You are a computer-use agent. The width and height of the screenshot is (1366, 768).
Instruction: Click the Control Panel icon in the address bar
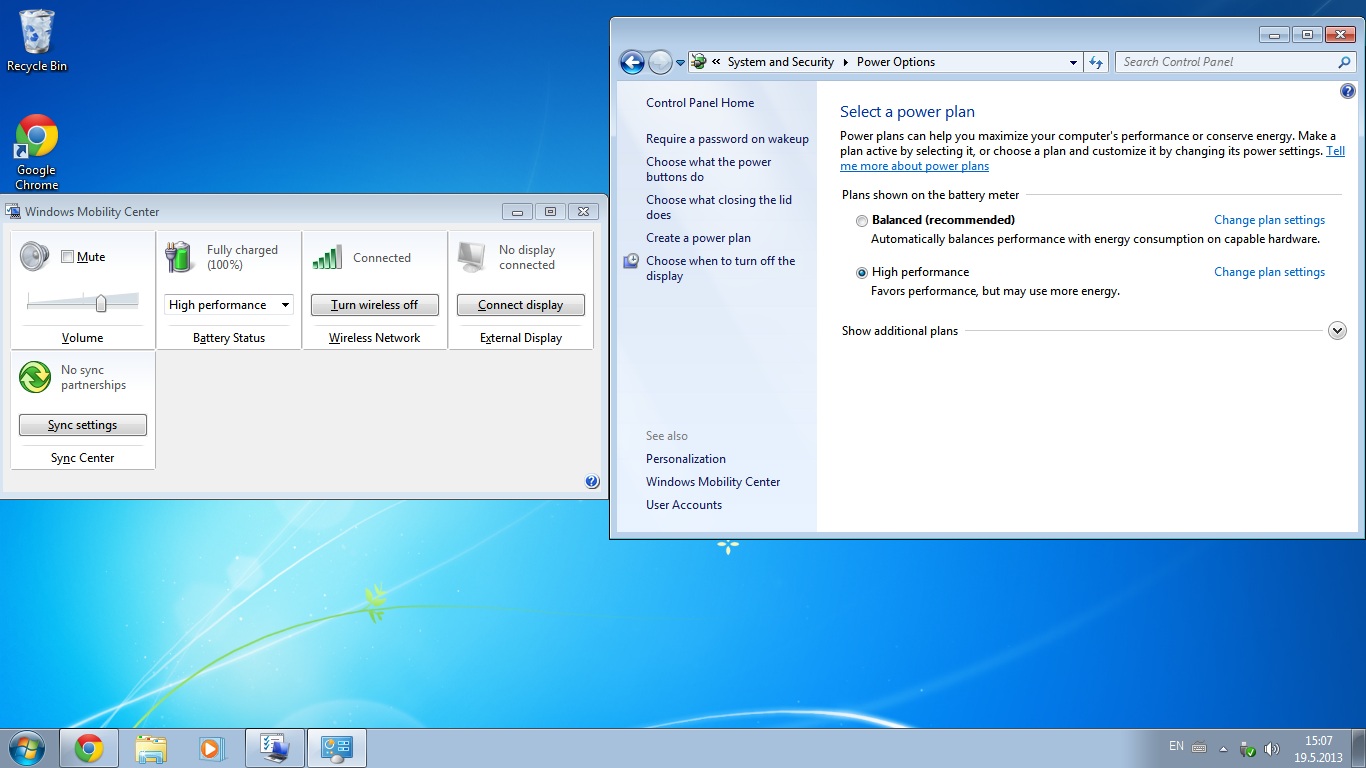(x=699, y=62)
